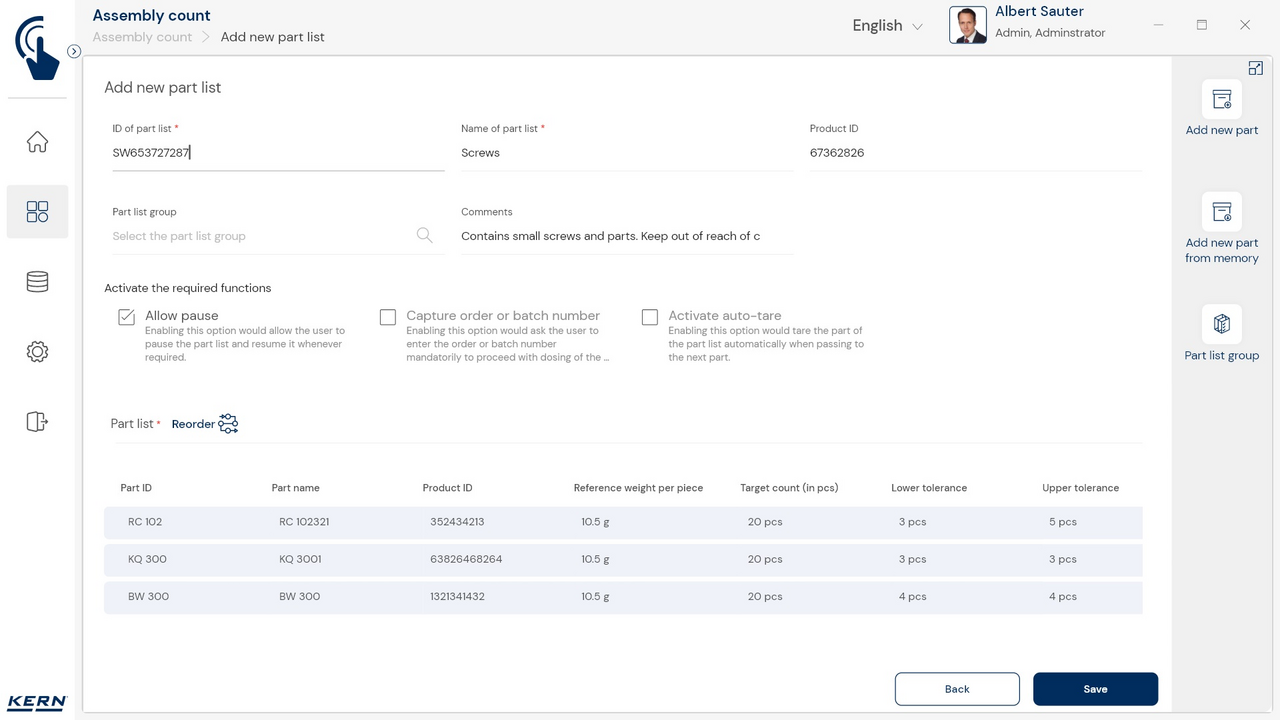Image resolution: width=1280 pixels, height=720 pixels.
Task: Click the Back button
Action: (x=957, y=689)
